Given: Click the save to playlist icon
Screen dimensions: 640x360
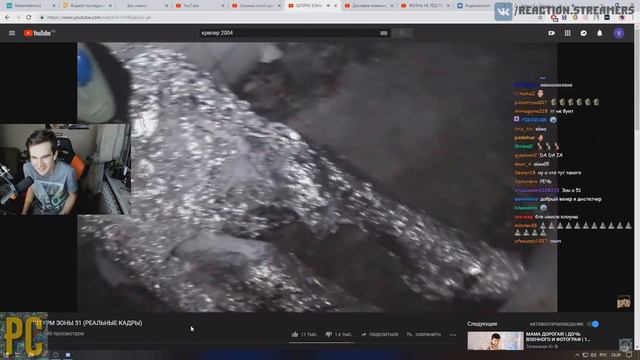Looking at the screenshot, I should point(409,334).
